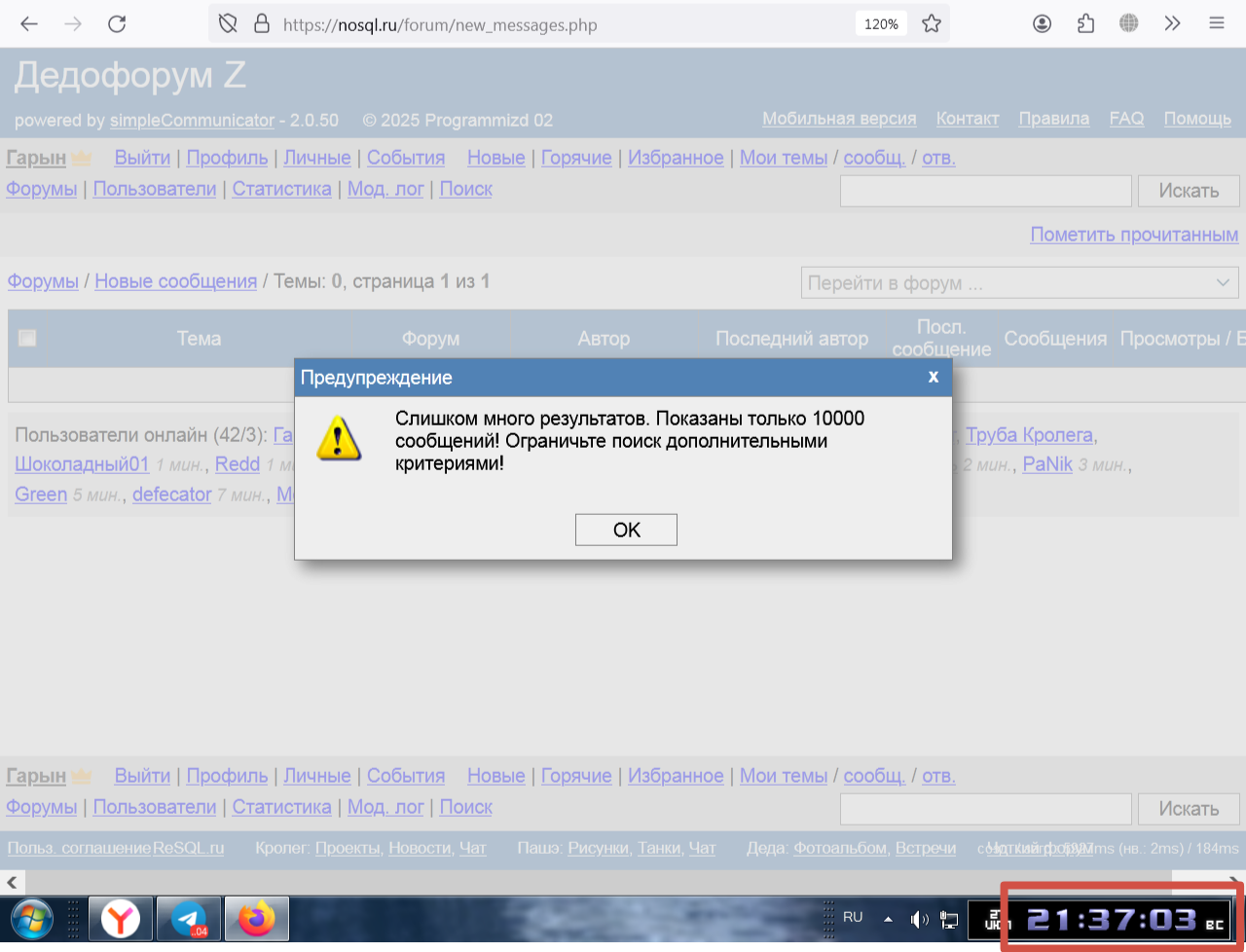Show hidden tray icons with the arrow

click(x=888, y=918)
